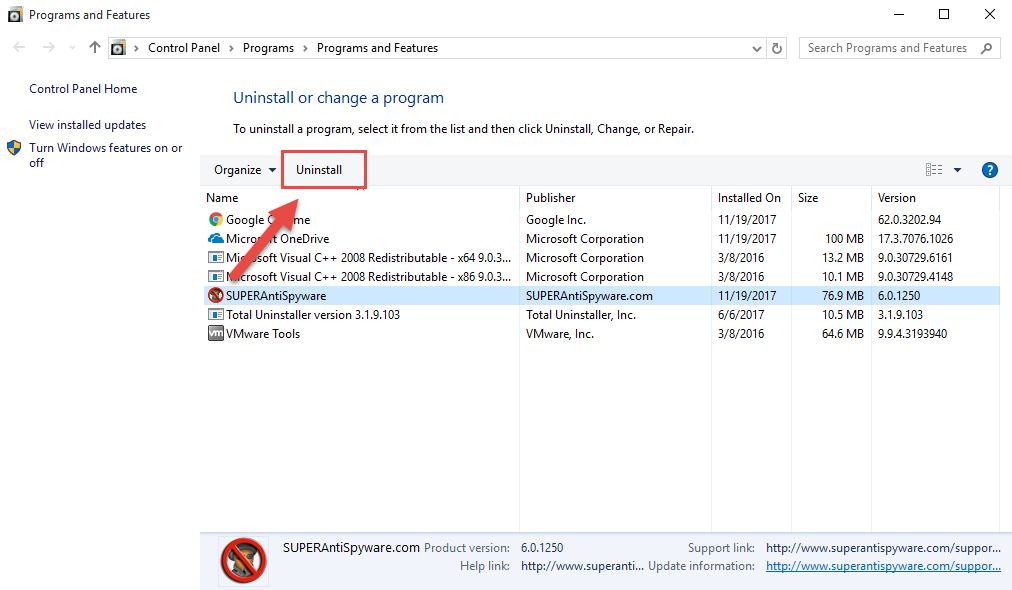Click the search magnifier icon
This screenshot has height=590, width=1012.
point(986,48)
